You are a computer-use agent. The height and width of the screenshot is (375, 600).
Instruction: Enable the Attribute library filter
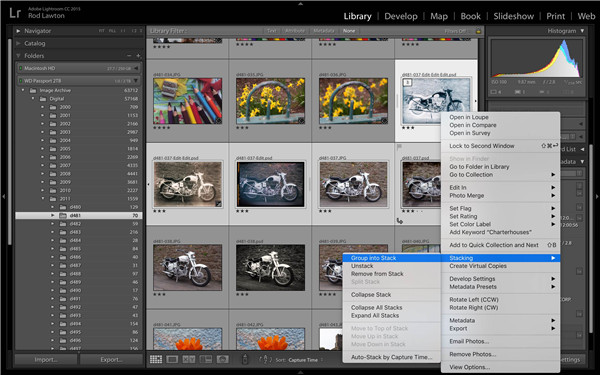click(x=295, y=31)
